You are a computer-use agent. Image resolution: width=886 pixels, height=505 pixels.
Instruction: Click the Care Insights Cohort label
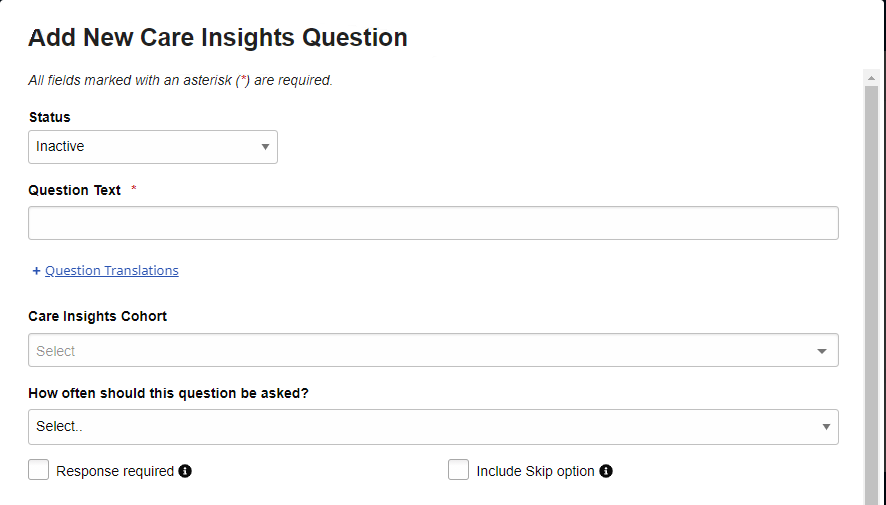point(98,316)
